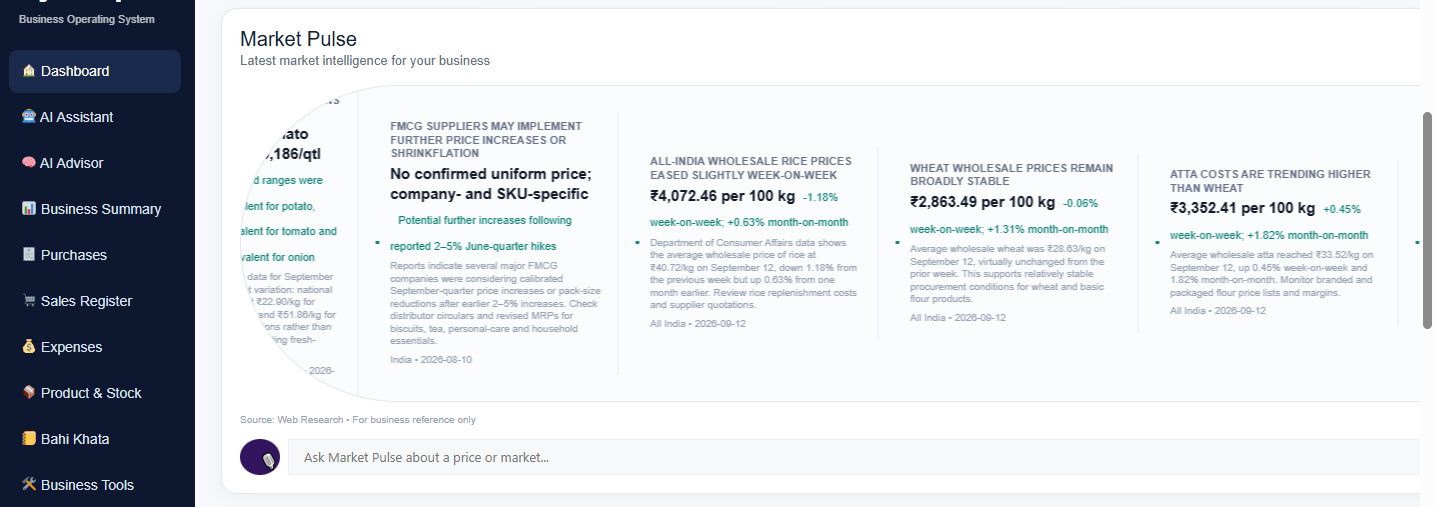
Task: Click the Expenses money bag icon
Action: coord(29,347)
